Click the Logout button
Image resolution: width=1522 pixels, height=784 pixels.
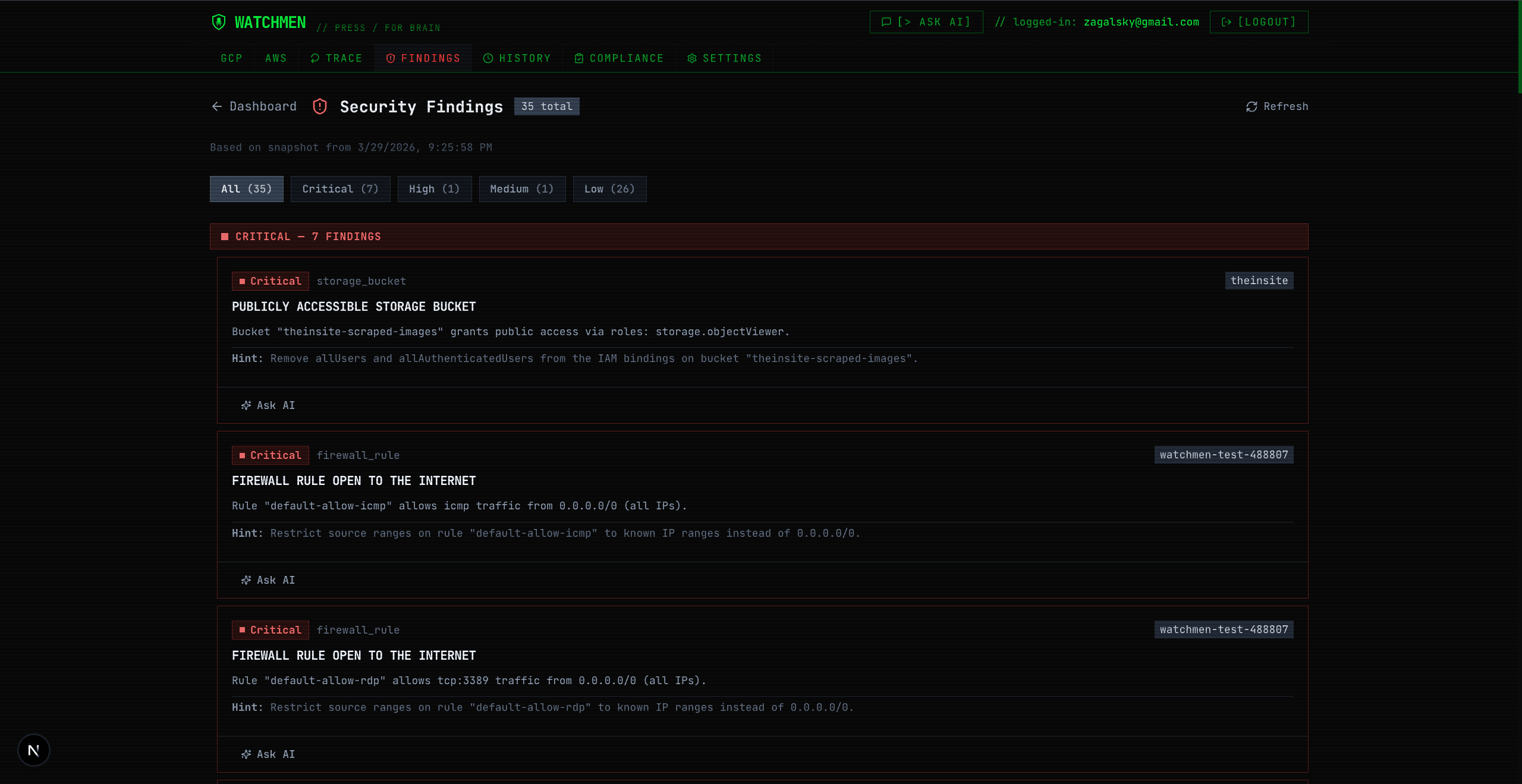1259,22
